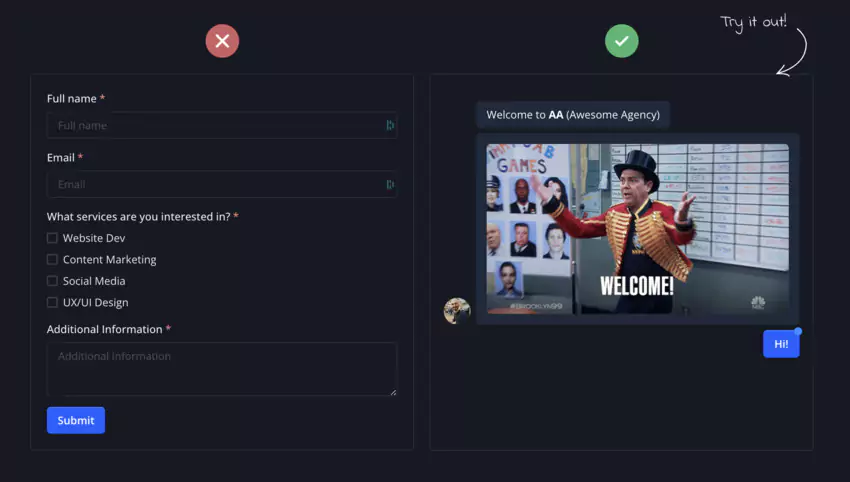Image resolution: width=850 pixels, height=482 pixels.
Task: Click the Social Media option label
Action: (94, 281)
